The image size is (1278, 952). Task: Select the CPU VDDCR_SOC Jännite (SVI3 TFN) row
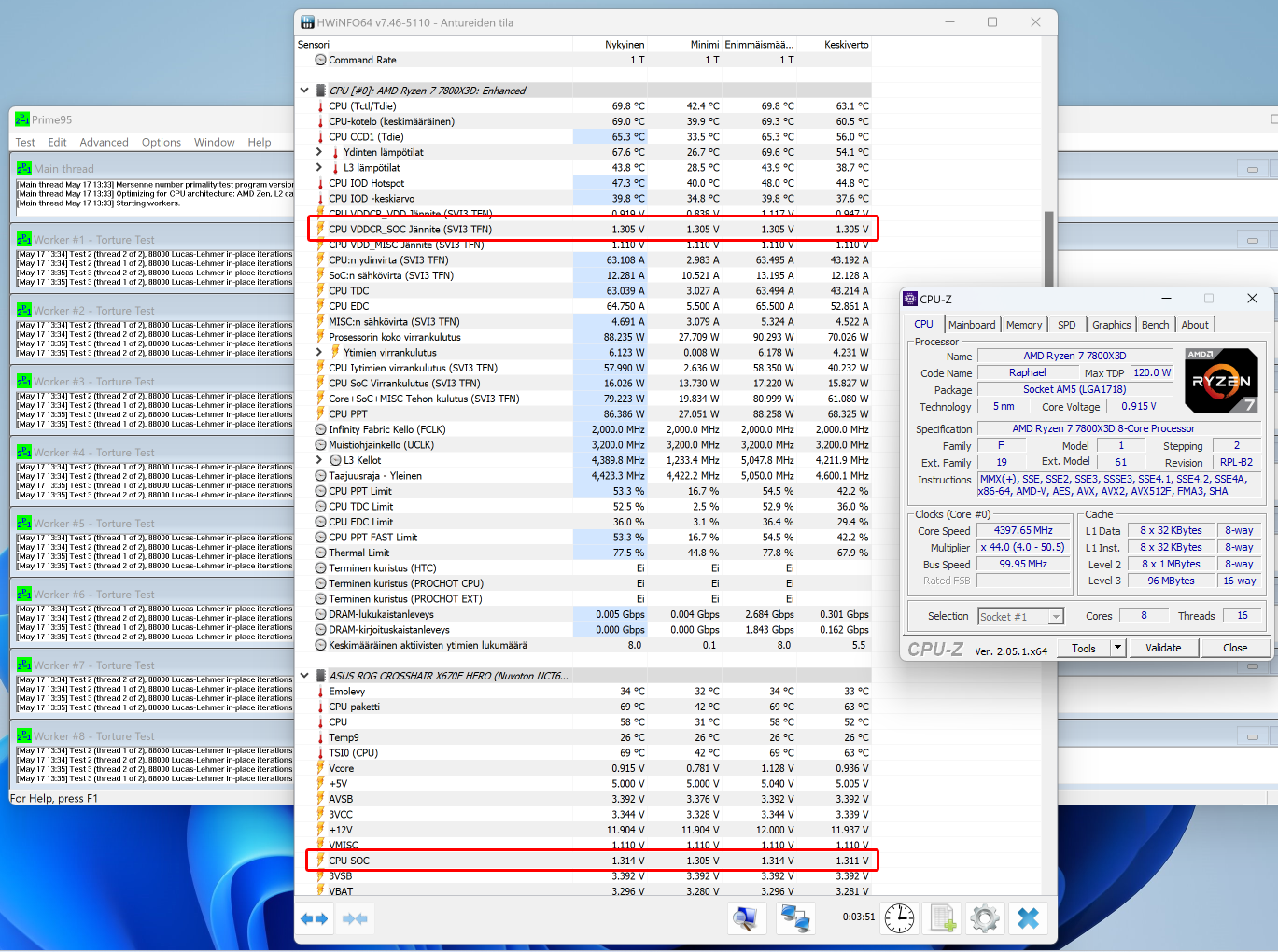pos(592,230)
